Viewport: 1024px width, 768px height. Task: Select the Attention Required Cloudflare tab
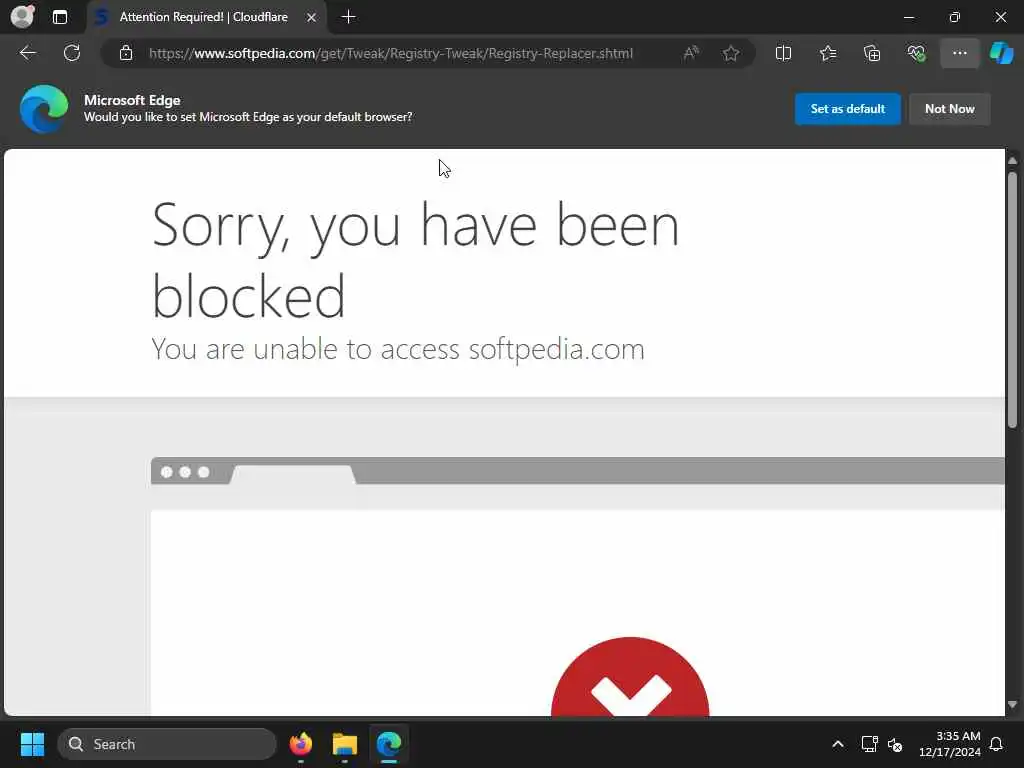pos(203,17)
